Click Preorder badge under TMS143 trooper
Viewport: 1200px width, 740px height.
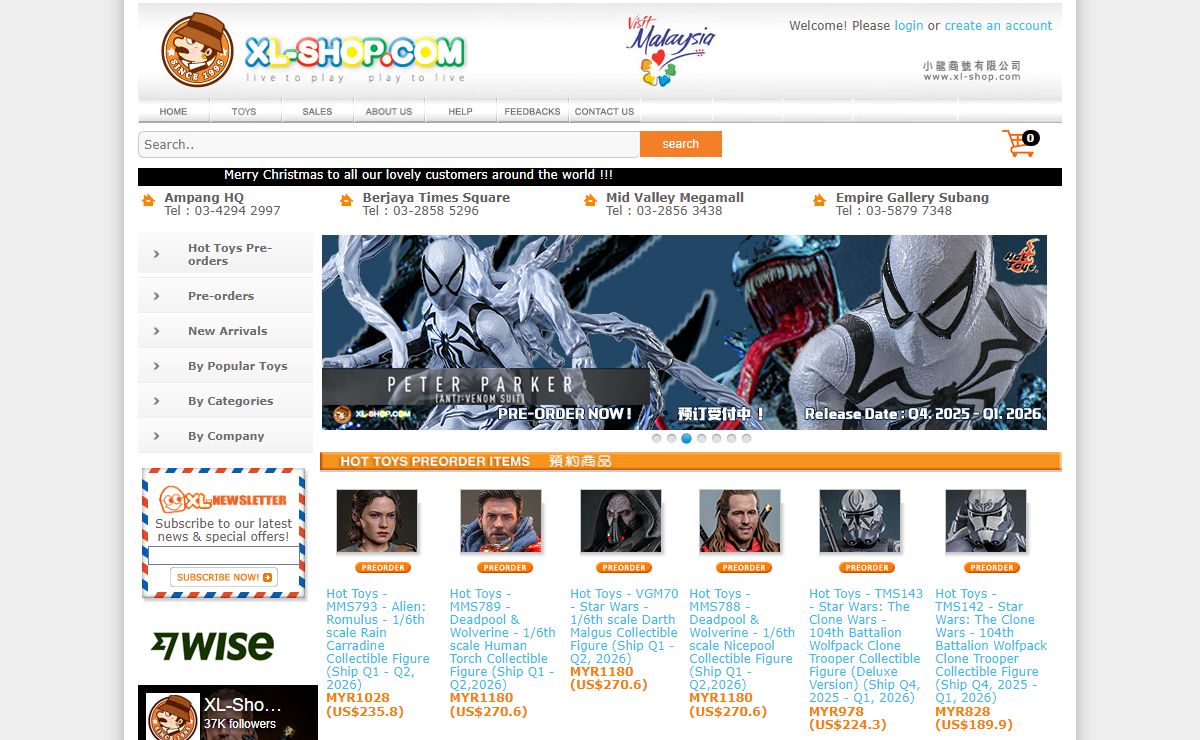[866, 568]
